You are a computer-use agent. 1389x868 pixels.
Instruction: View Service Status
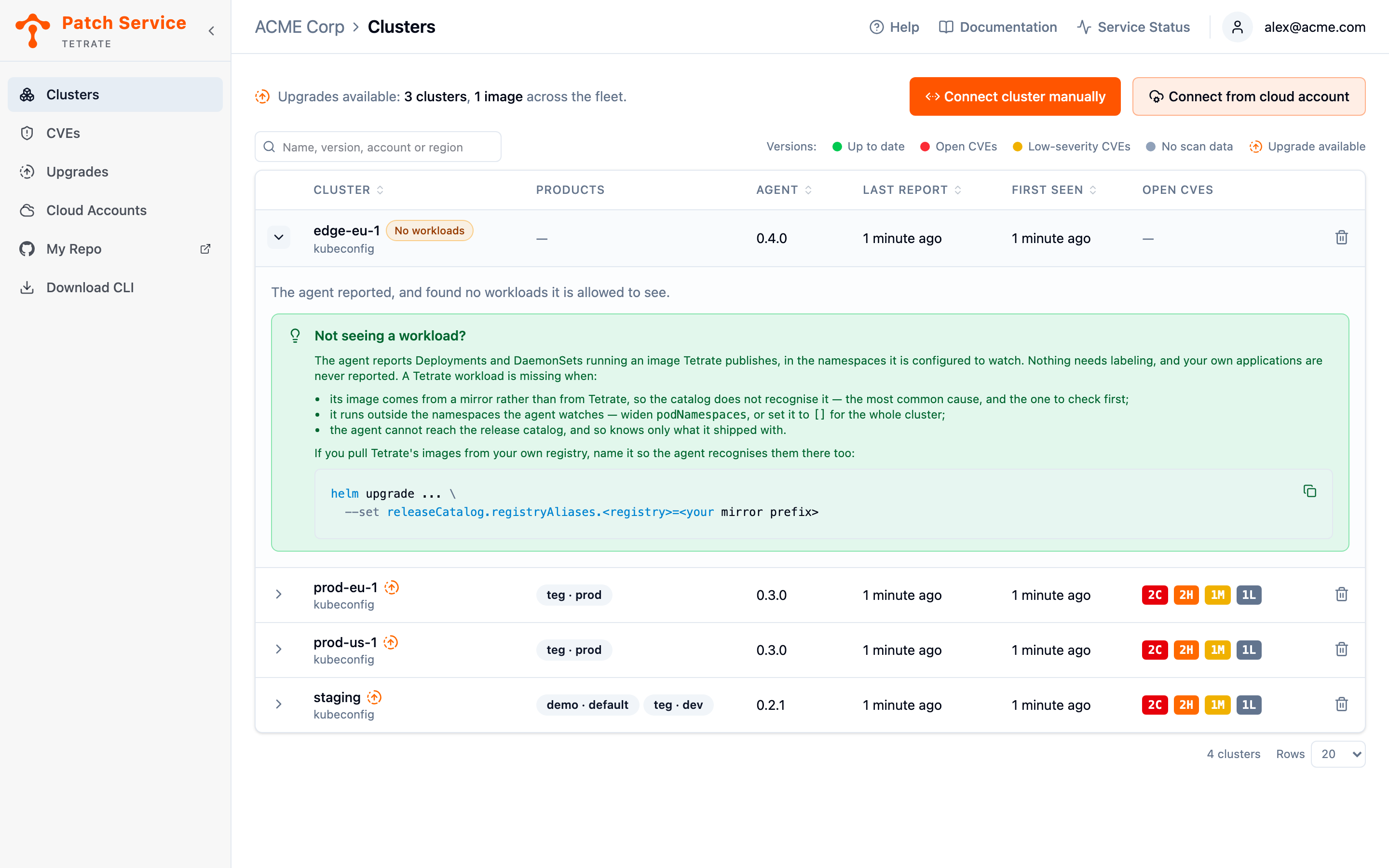[x=1133, y=27]
